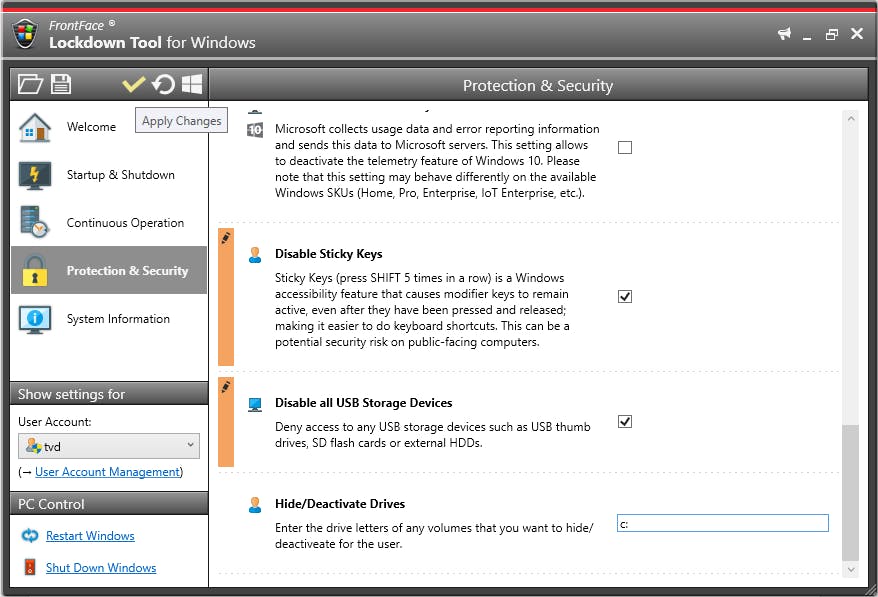Click the FrontFace shield logo
Screen dimensions: 878x597
pyautogui.click(x=25, y=34)
